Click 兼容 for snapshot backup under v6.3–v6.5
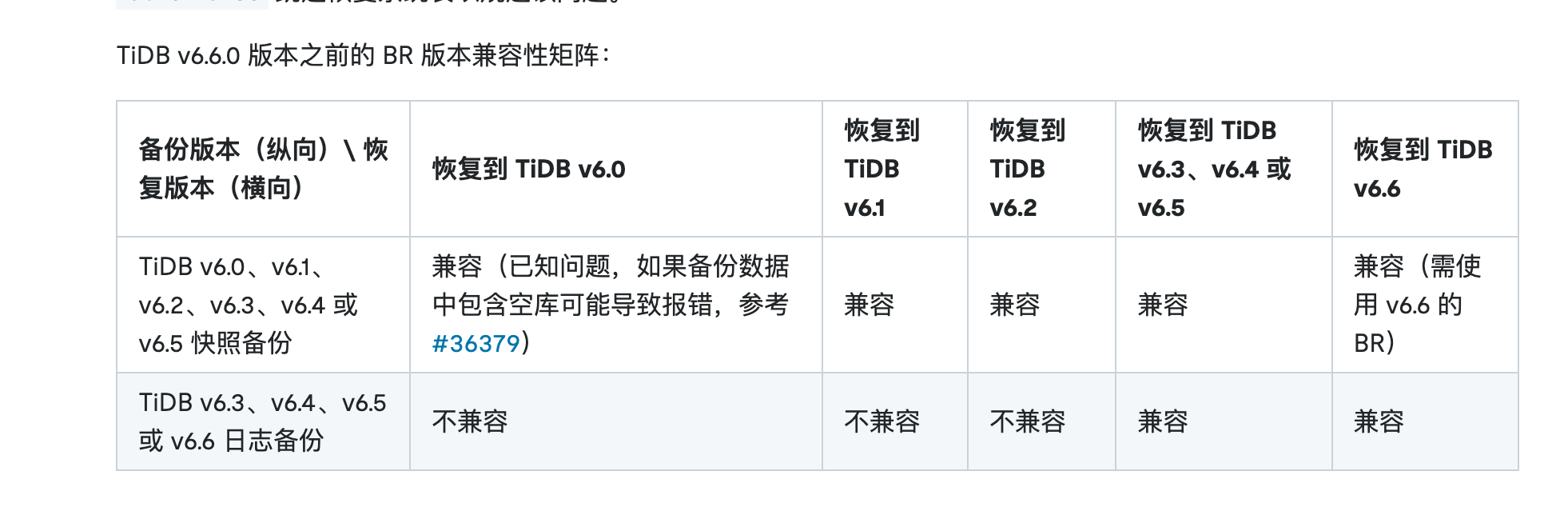 pyautogui.click(x=1163, y=305)
